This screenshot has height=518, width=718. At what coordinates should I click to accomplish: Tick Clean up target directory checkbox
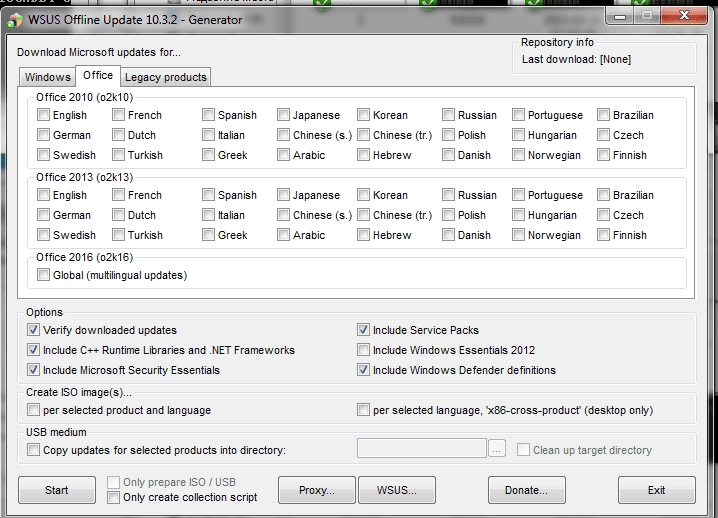pos(523,450)
